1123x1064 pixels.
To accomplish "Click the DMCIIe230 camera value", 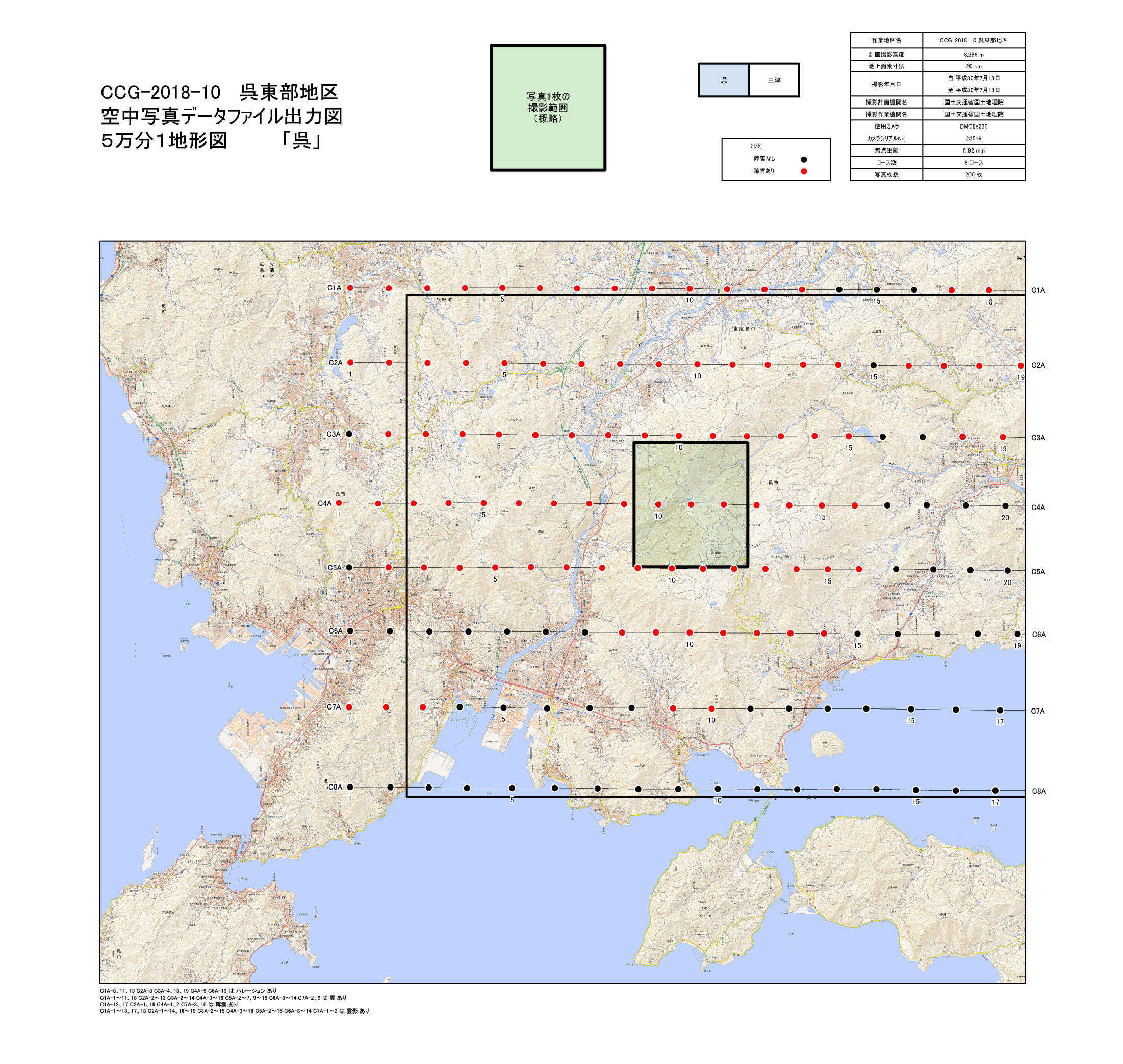I will tap(973, 126).
